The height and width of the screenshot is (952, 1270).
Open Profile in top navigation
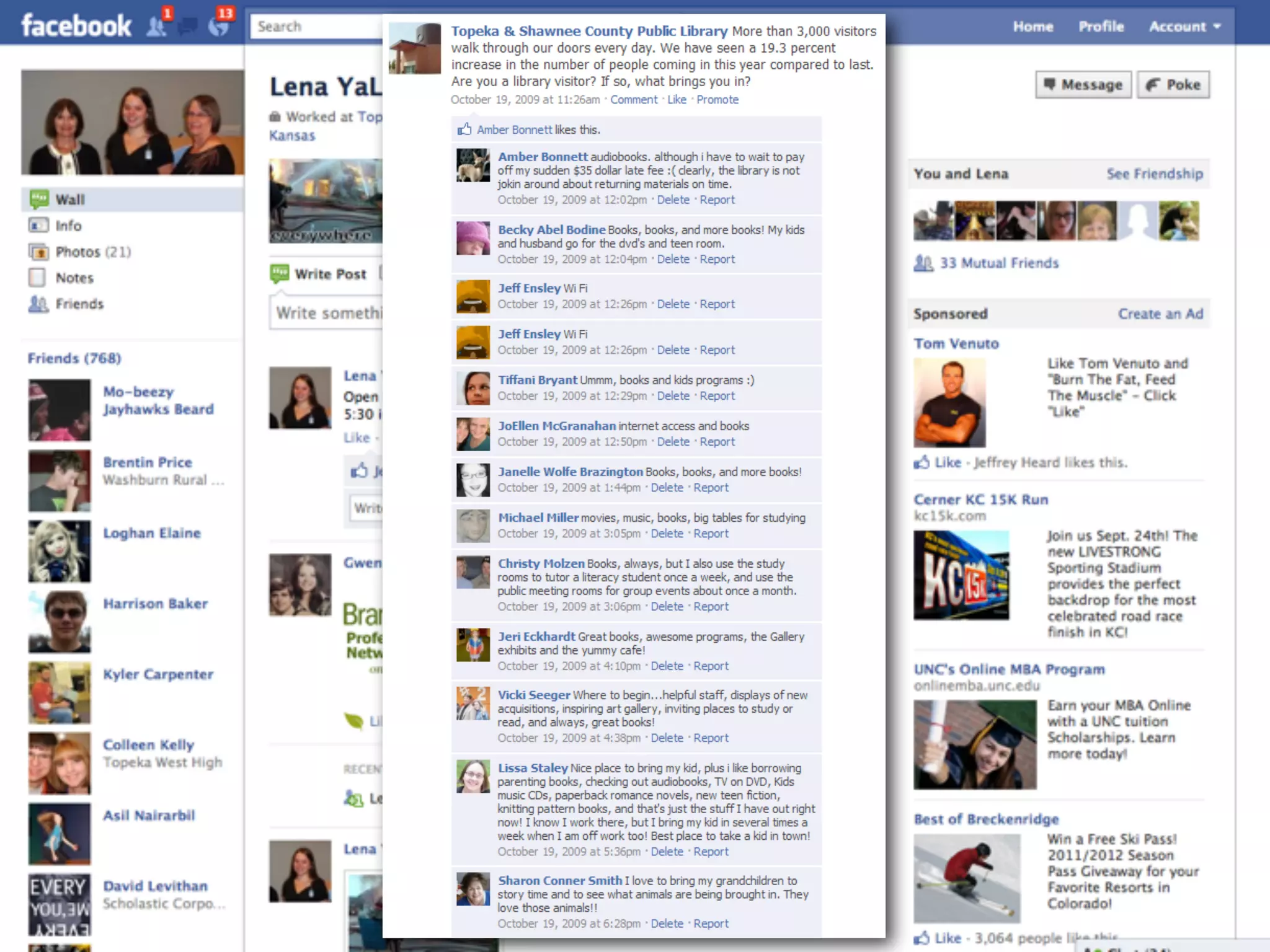[x=1101, y=27]
